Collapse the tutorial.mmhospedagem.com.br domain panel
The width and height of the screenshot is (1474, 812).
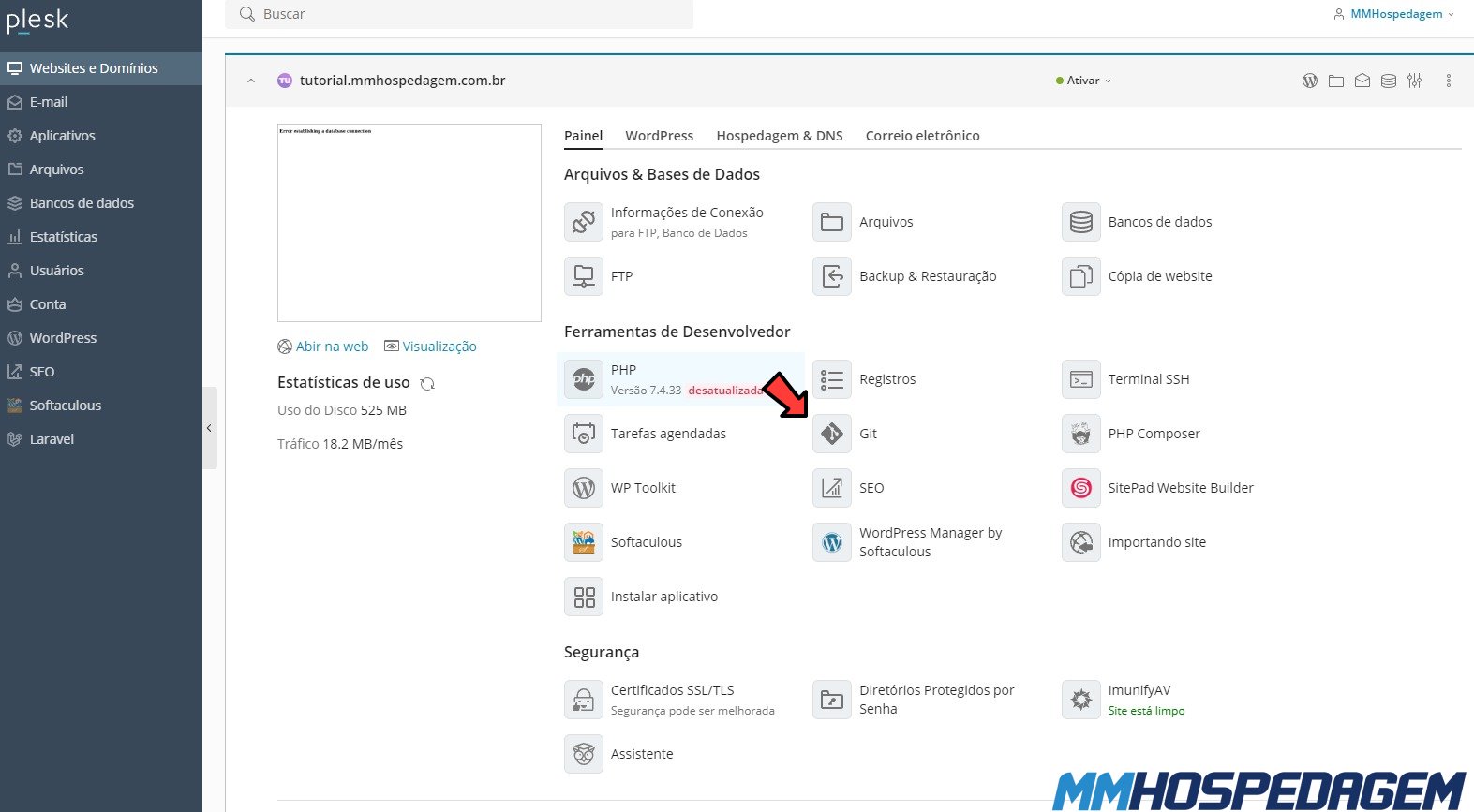(x=251, y=81)
